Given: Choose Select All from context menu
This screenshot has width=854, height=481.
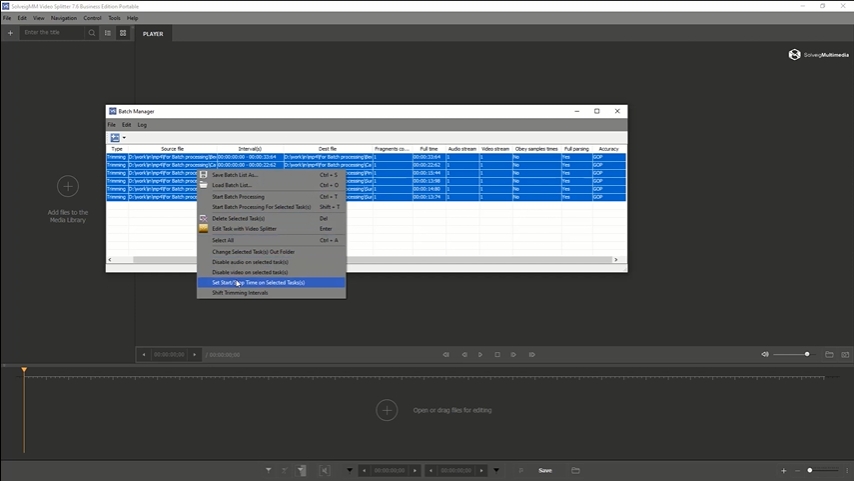Looking at the screenshot, I should pos(271,240).
